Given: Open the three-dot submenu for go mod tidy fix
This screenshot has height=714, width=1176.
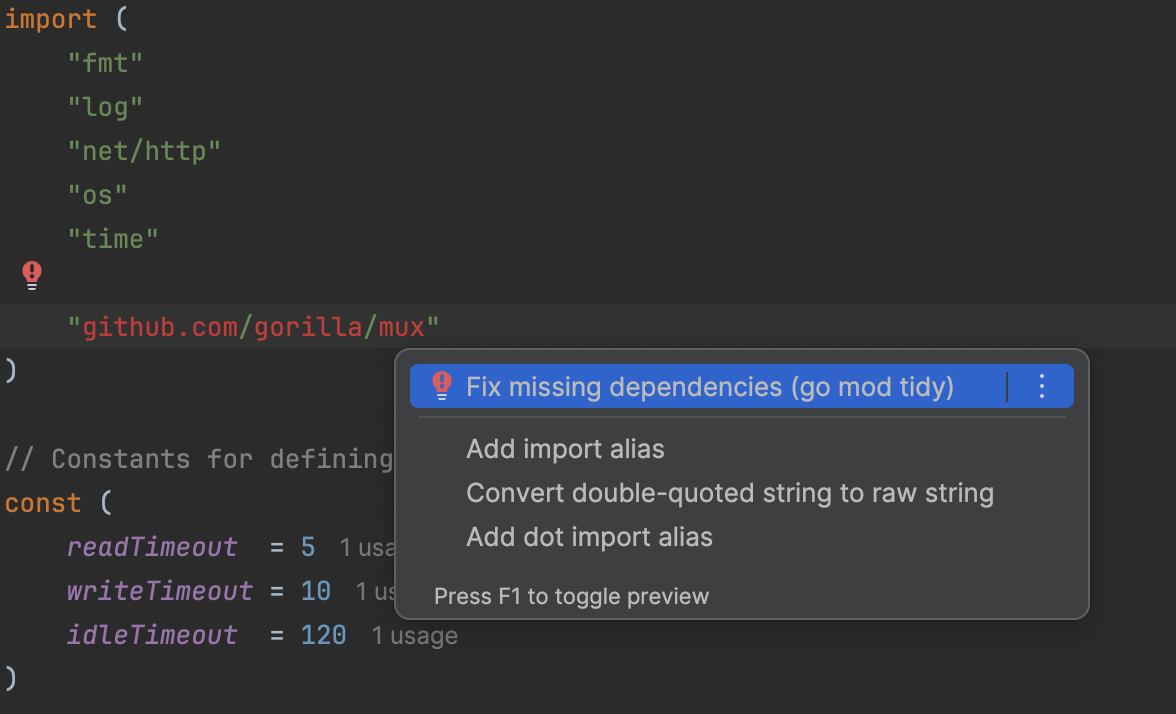Looking at the screenshot, I should 1042,386.
